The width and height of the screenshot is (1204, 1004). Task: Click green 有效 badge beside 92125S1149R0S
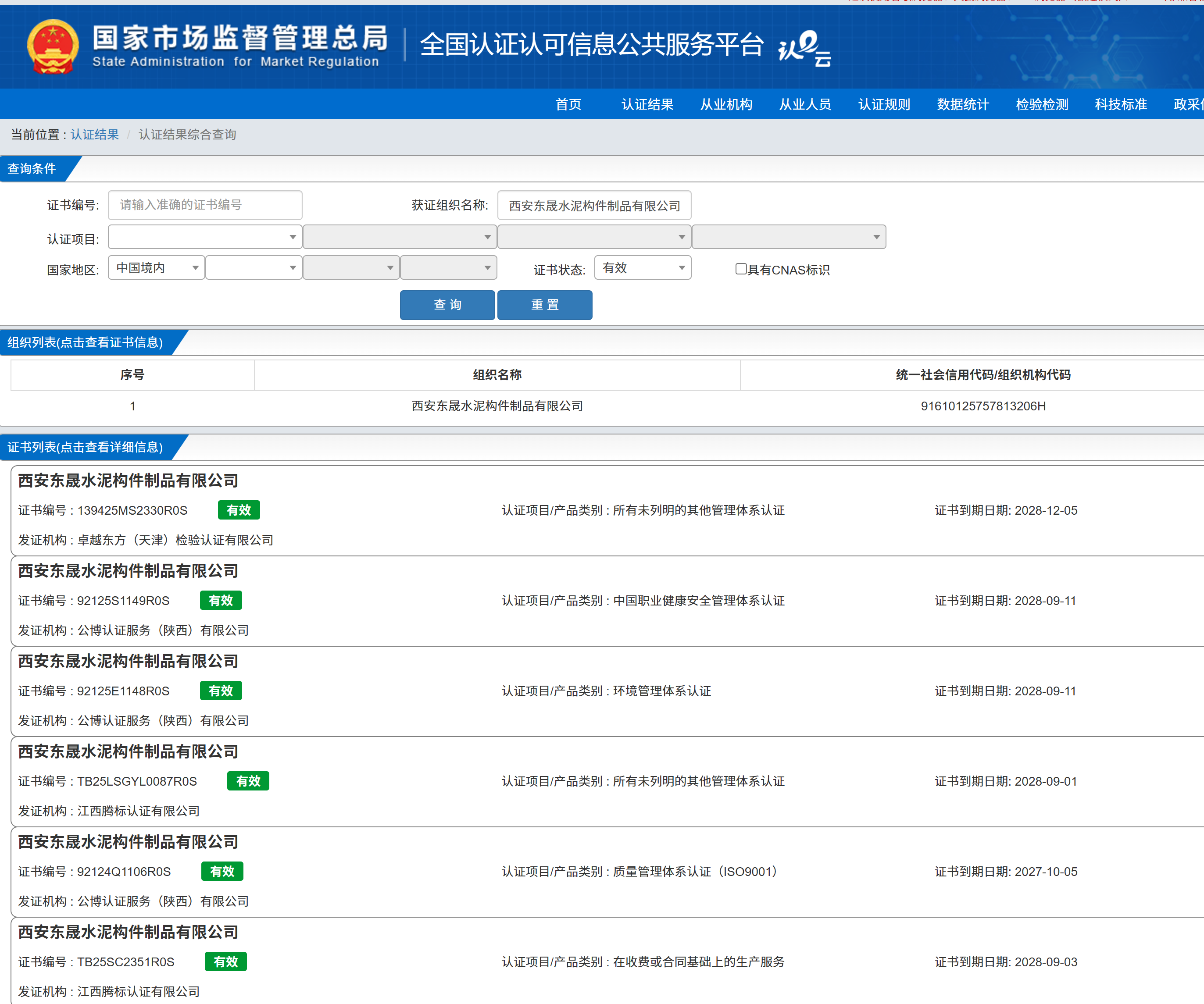221,600
